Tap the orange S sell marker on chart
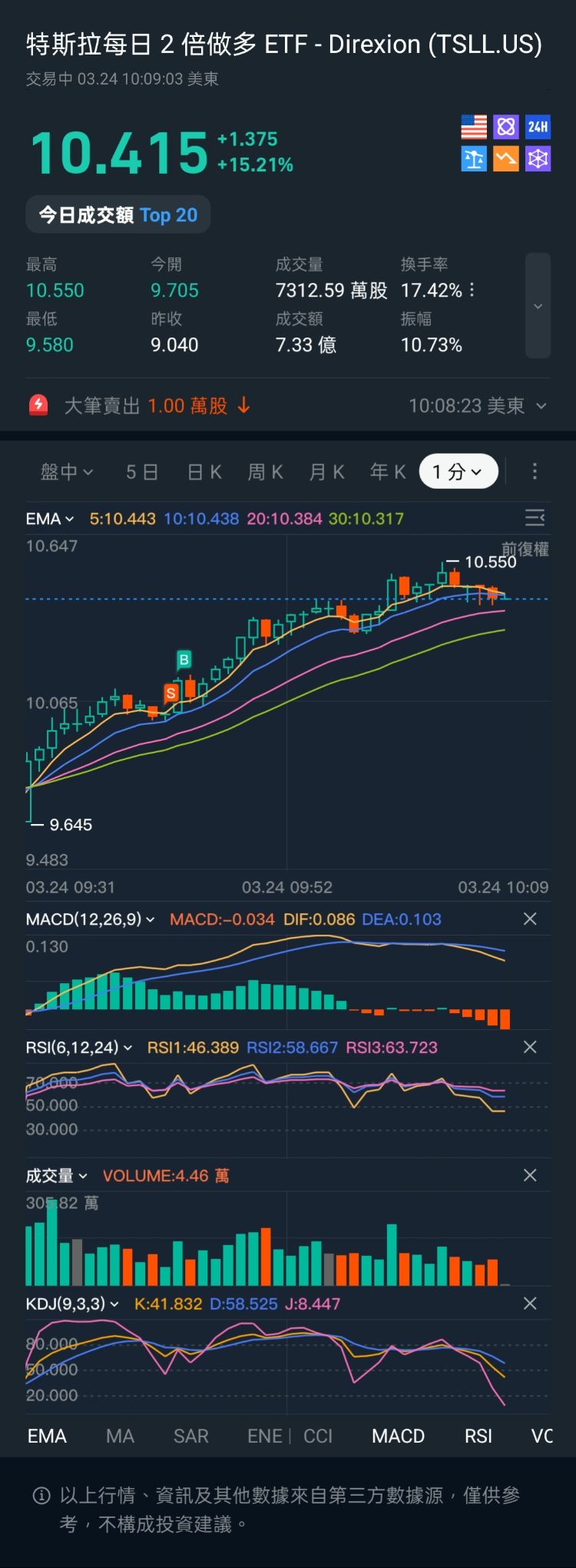This screenshot has height=1568, width=576. click(170, 693)
